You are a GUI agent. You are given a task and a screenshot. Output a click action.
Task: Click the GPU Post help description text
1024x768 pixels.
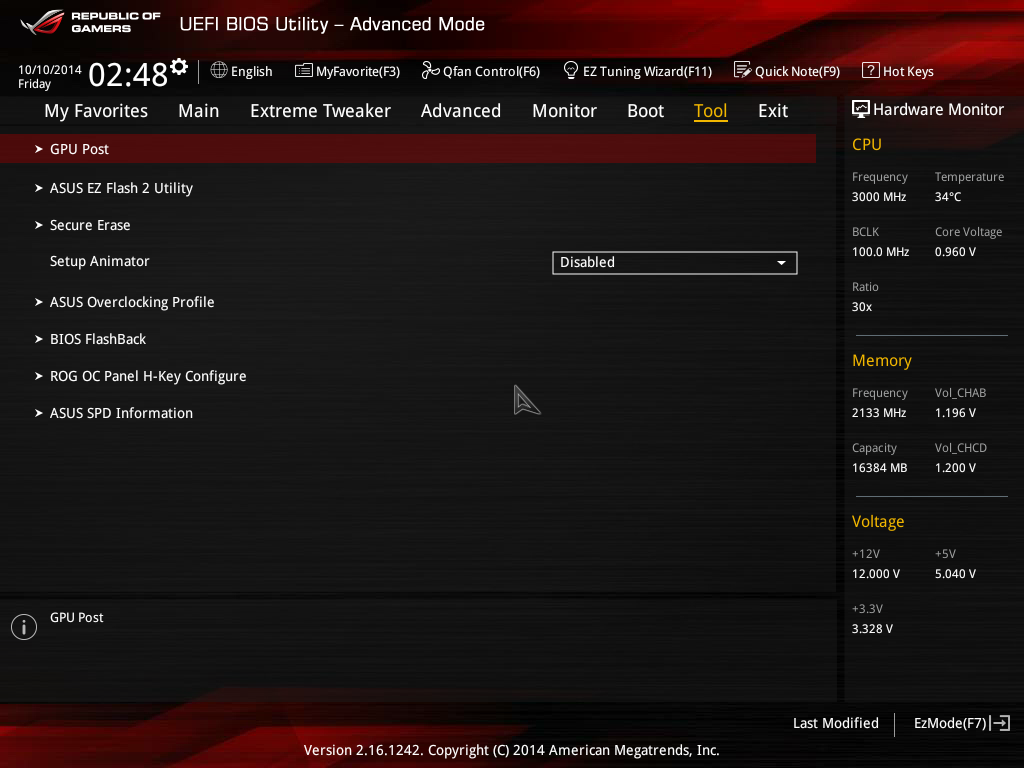pos(77,617)
